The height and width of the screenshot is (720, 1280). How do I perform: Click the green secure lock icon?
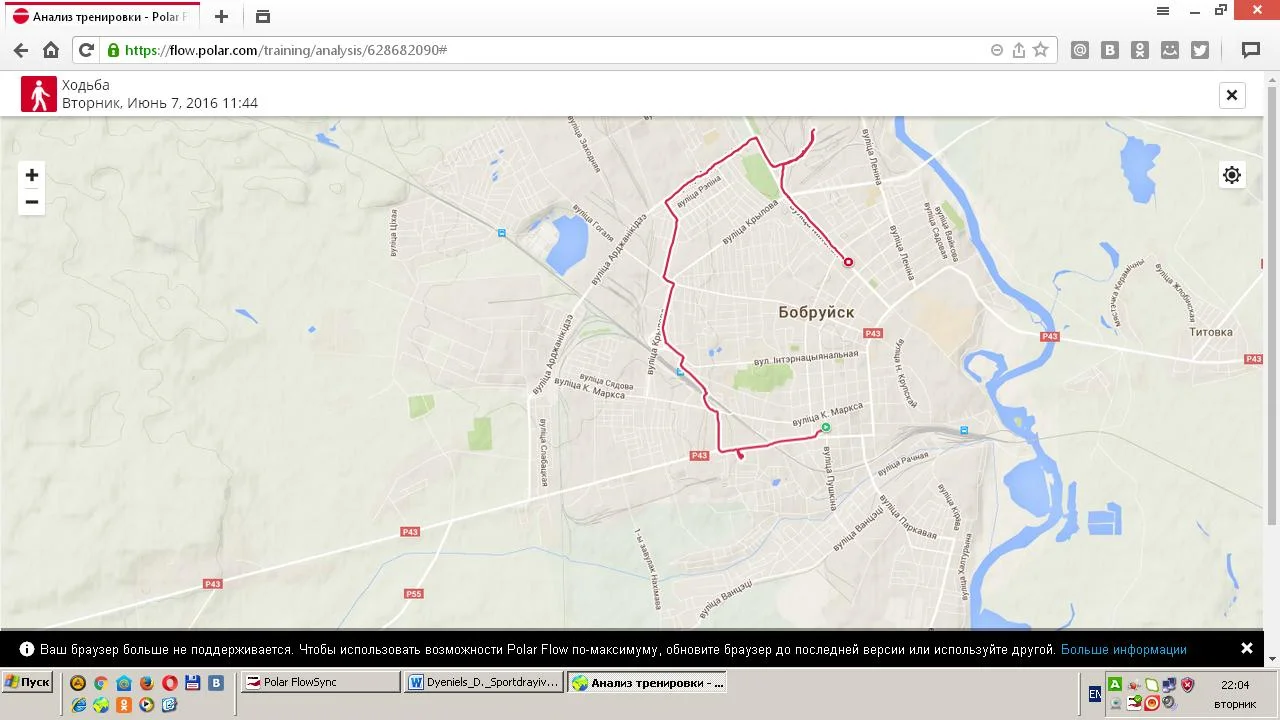[113, 50]
